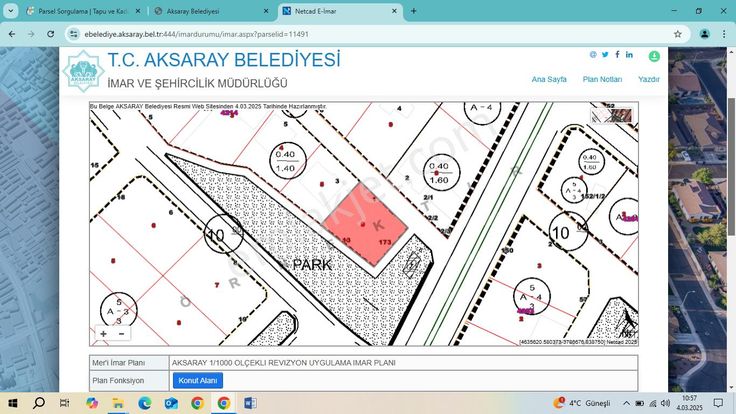The height and width of the screenshot is (414, 736).
Task: Open Word from the taskbar
Action: coord(250,403)
